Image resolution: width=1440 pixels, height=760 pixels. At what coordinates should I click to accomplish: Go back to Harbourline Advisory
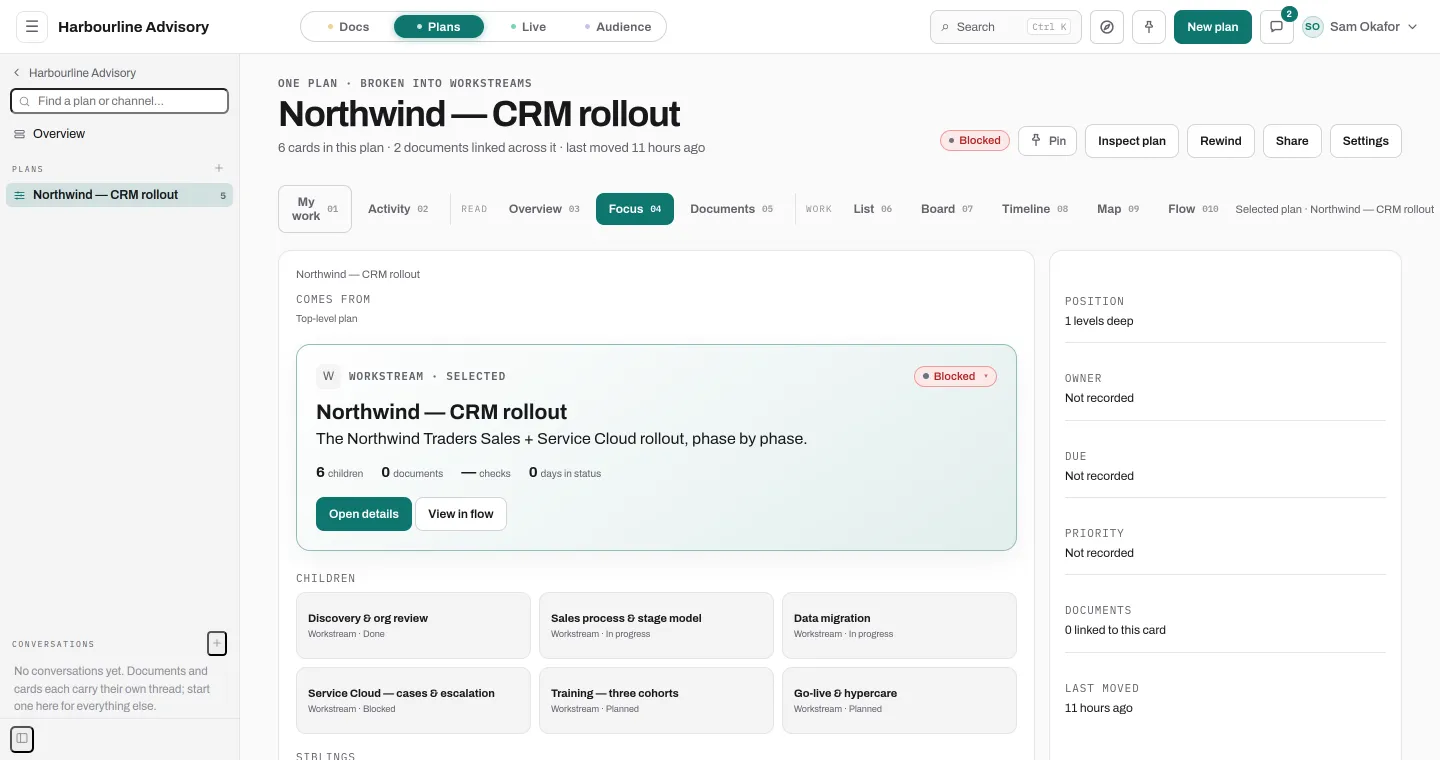[x=74, y=73]
